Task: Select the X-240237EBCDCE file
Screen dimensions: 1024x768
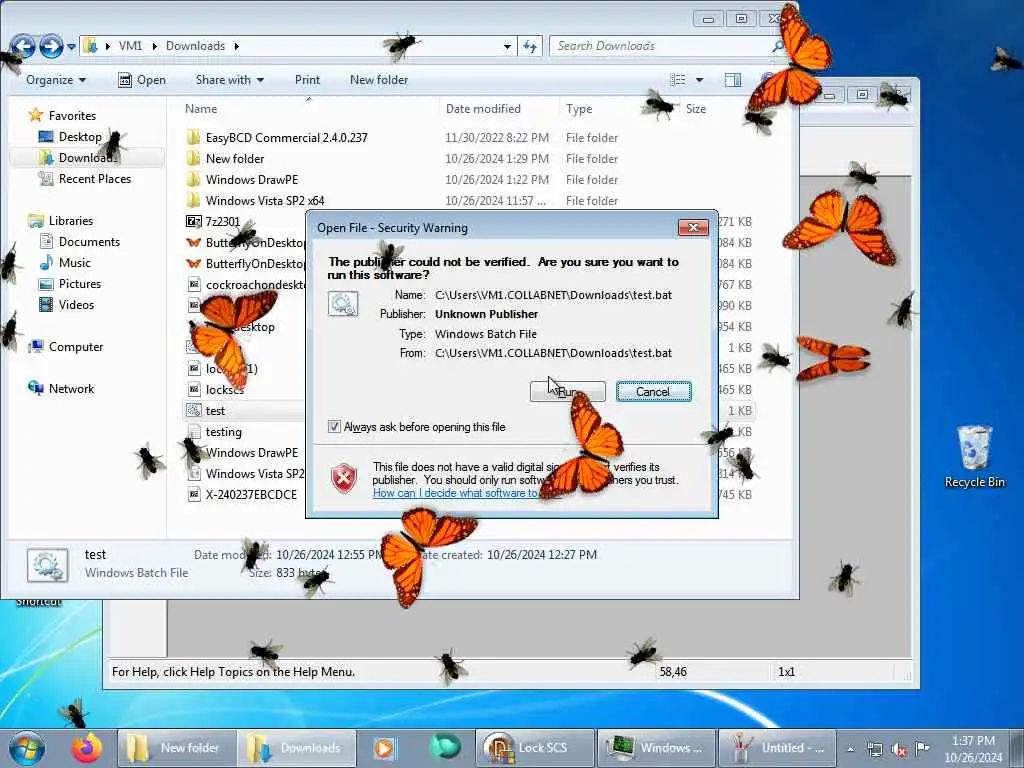Action: click(x=251, y=494)
